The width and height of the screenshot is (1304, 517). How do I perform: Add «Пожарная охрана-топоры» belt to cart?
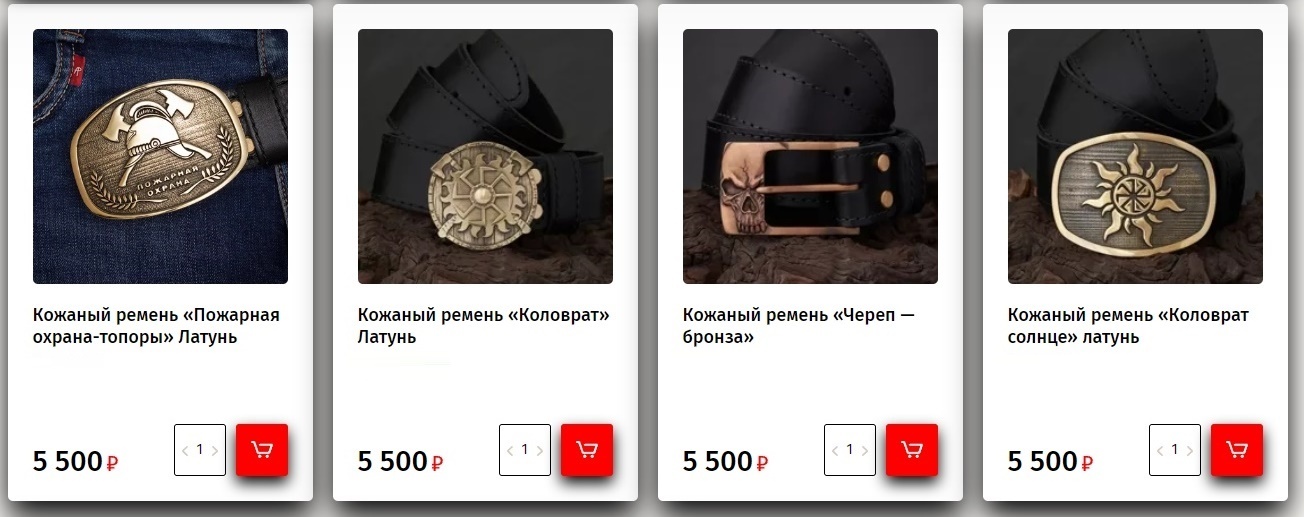262,450
